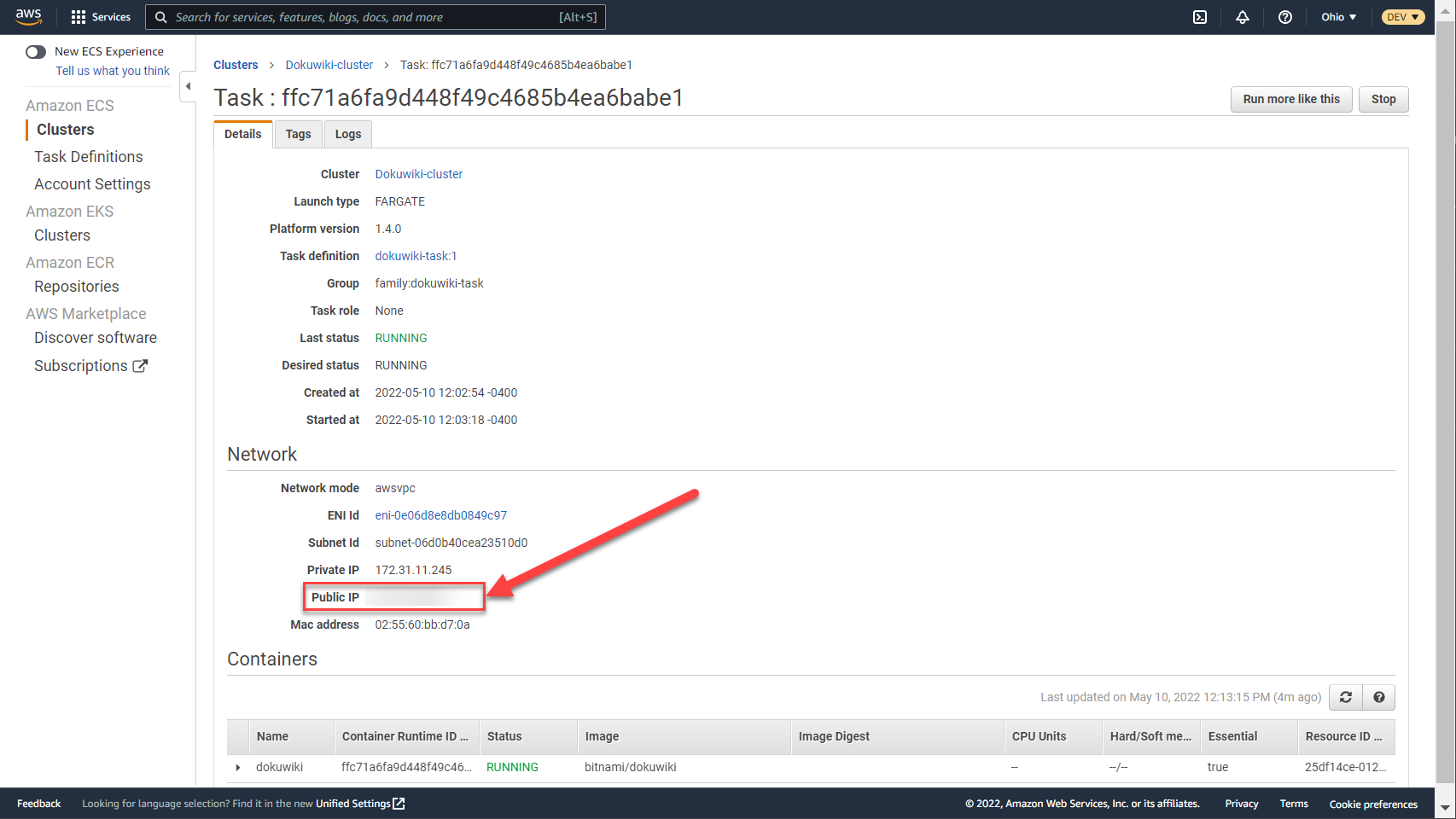The height and width of the screenshot is (819, 1456).
Task: Click the Image Digest column header
Action: tap(897, 736)
